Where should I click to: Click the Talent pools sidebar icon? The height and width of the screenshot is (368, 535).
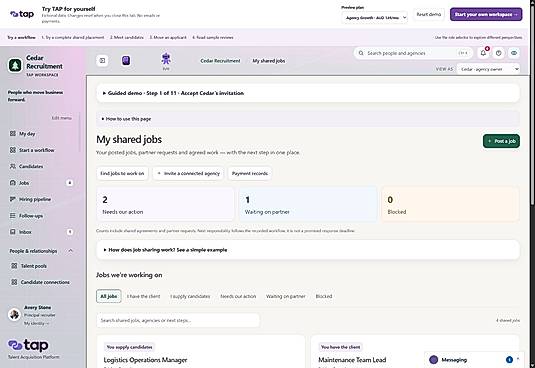pos(14,266)
